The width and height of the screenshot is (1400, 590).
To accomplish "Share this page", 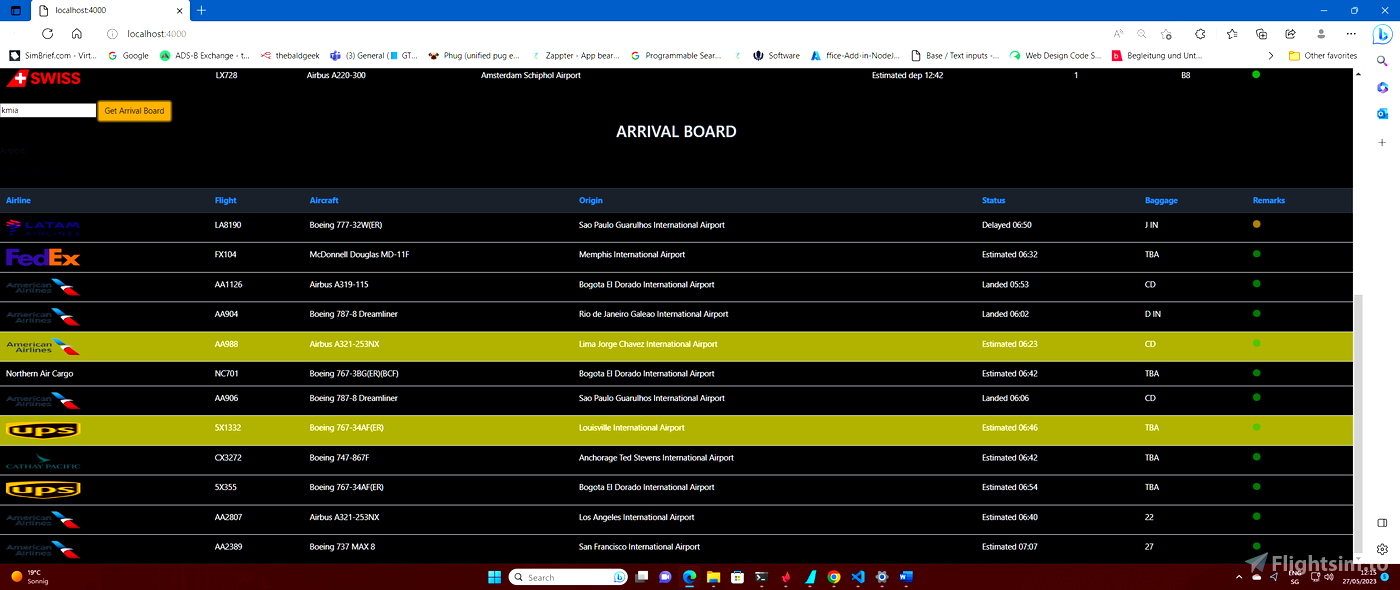I will click(x=1291, y=33).
